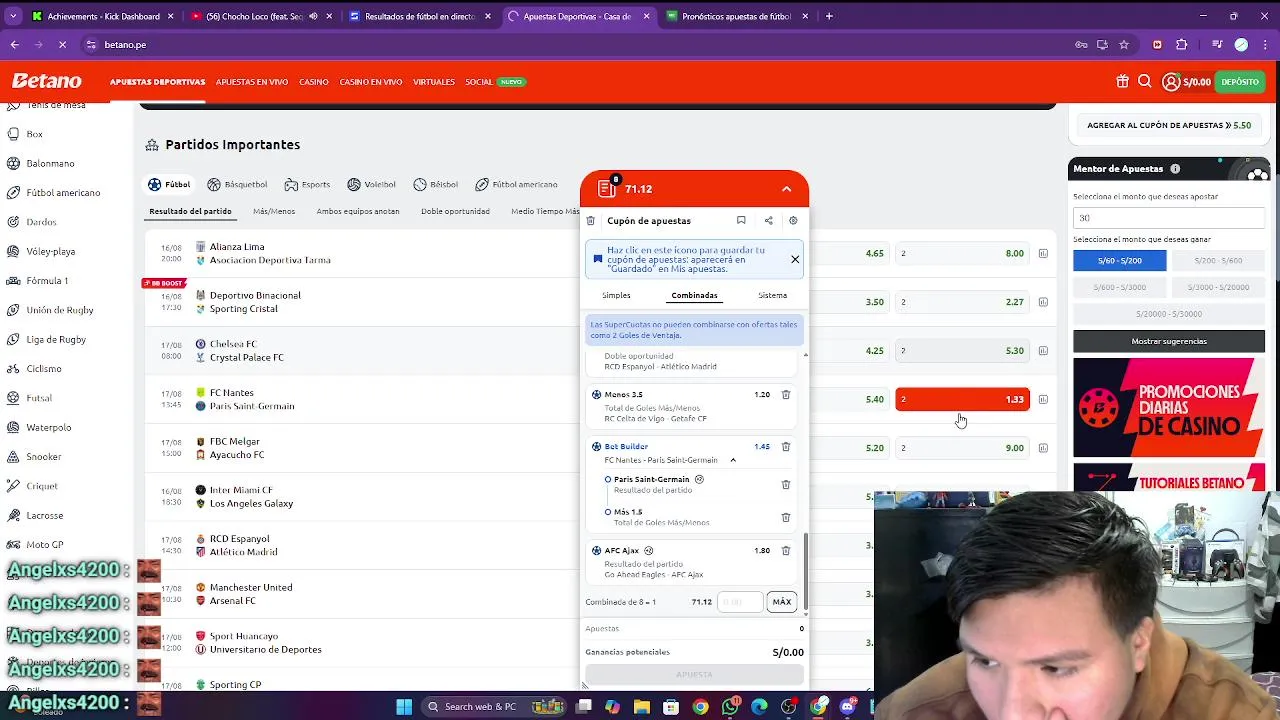The width and height of the screenshot is (1280, 720).
Task: Open Casino en vivo menu
Action: coord(371,82)
